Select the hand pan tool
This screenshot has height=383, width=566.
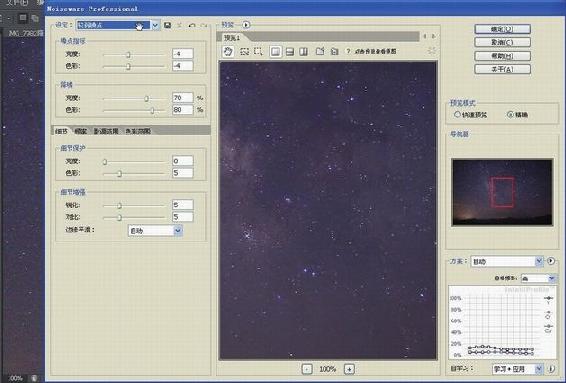click(x=228, y=52)
